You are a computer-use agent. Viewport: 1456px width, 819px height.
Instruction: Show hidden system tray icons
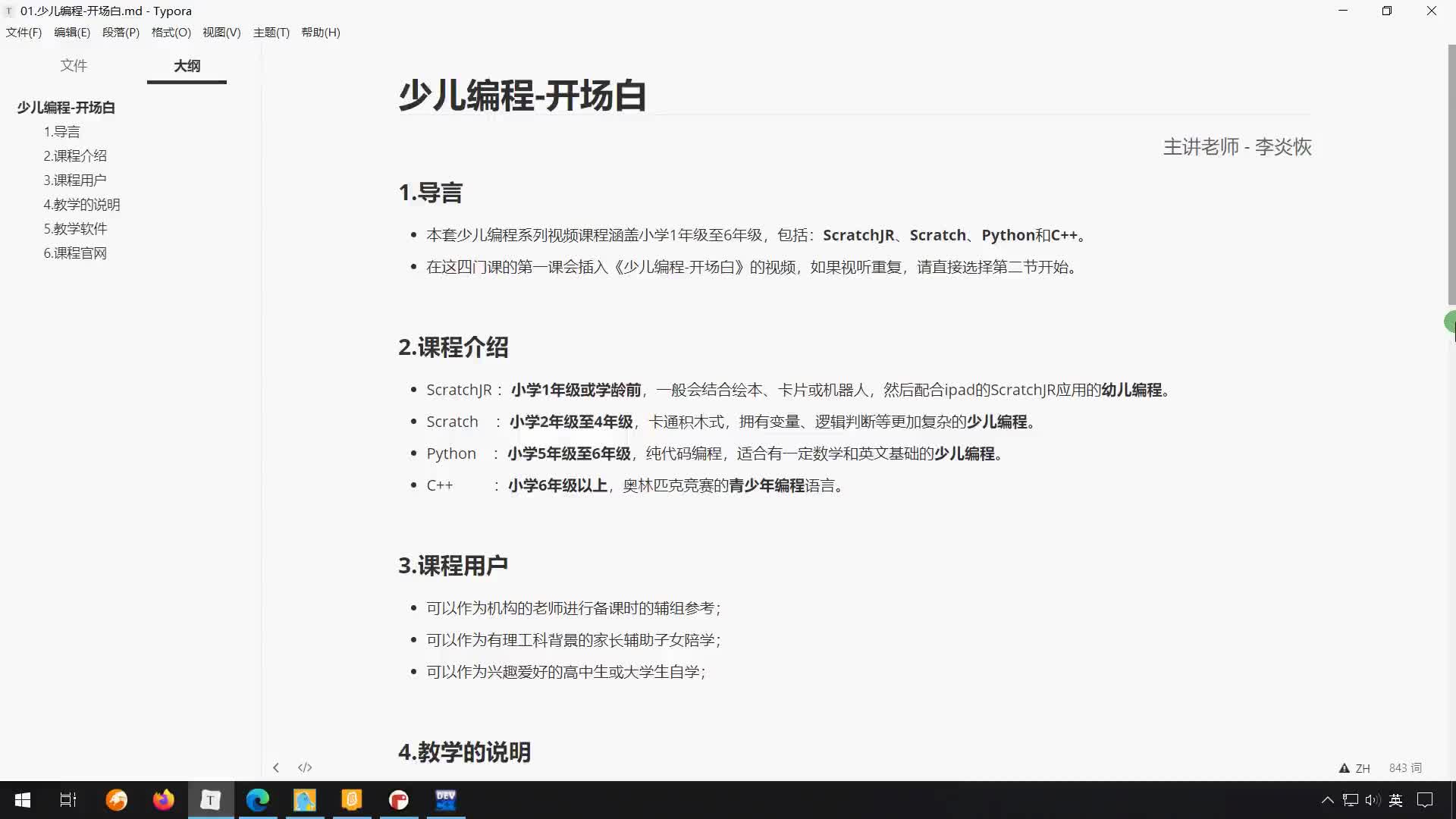(x=1327, y=800)
